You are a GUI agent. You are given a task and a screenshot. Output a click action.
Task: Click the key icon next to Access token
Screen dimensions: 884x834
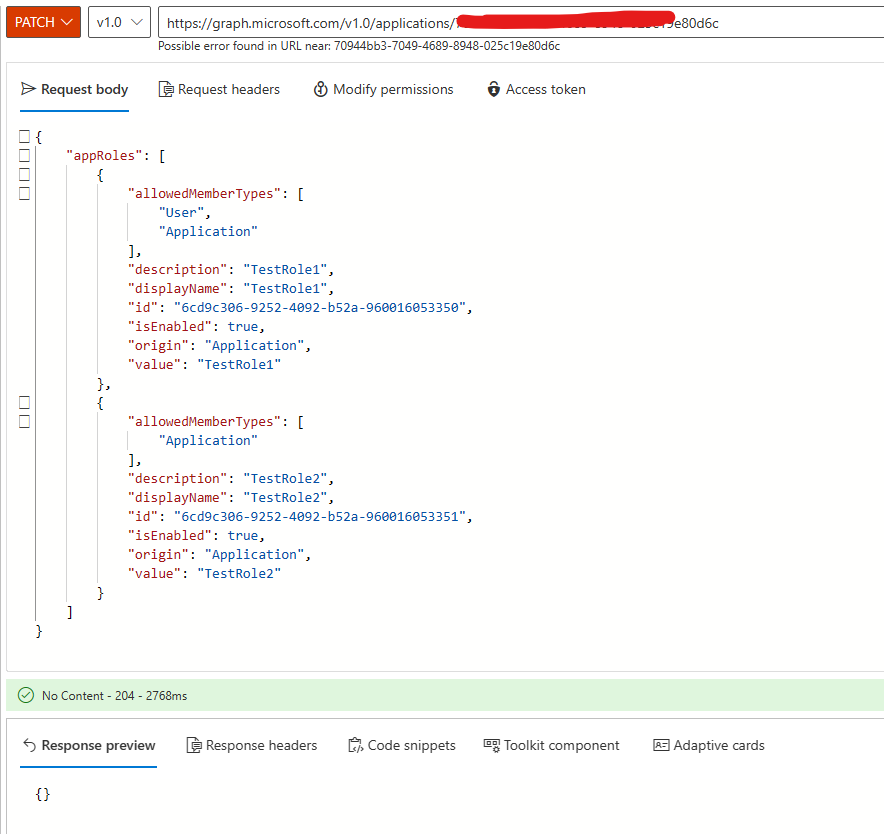click(x=493, y=89)
